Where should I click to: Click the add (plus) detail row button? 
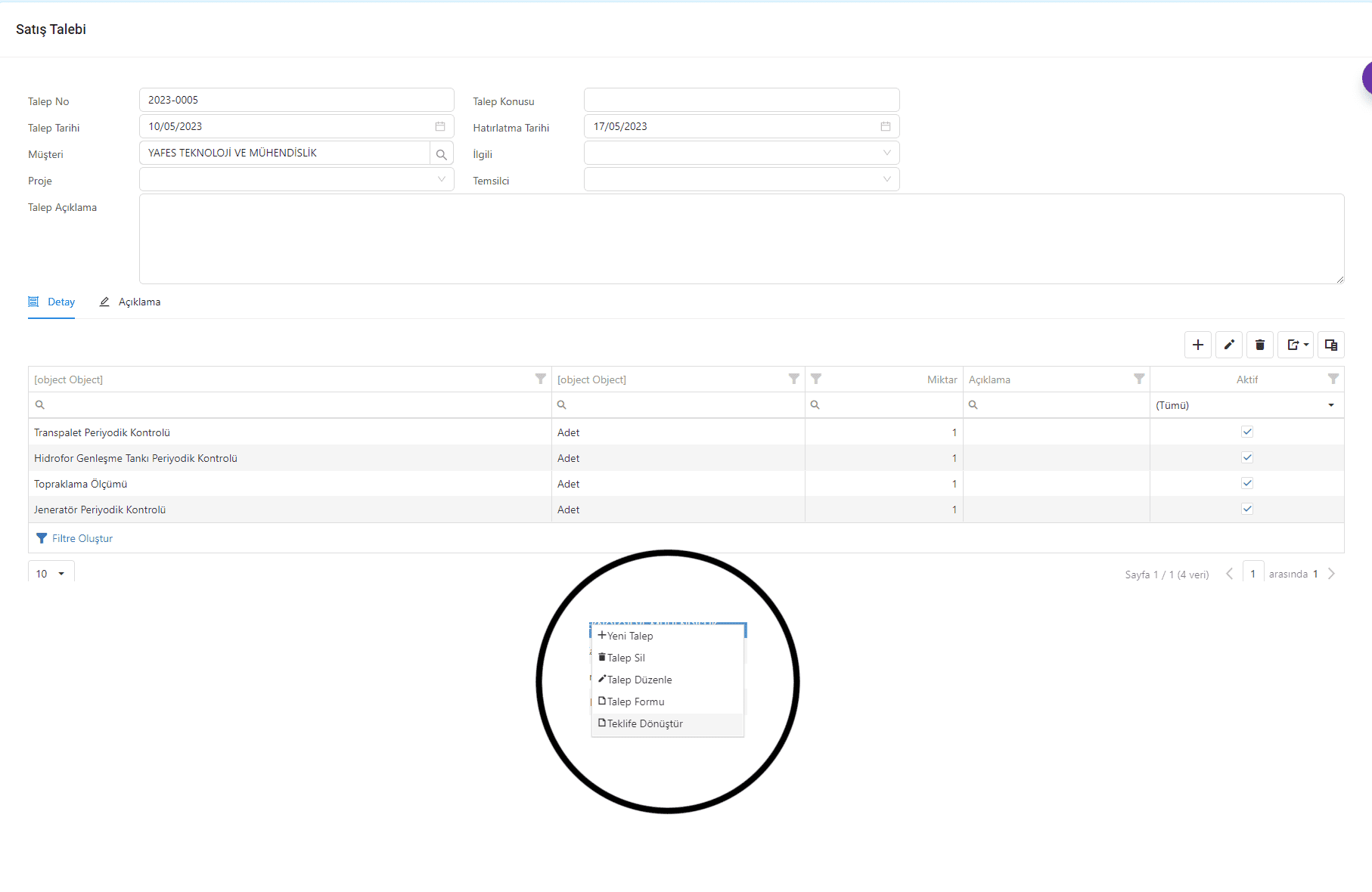1198,345
